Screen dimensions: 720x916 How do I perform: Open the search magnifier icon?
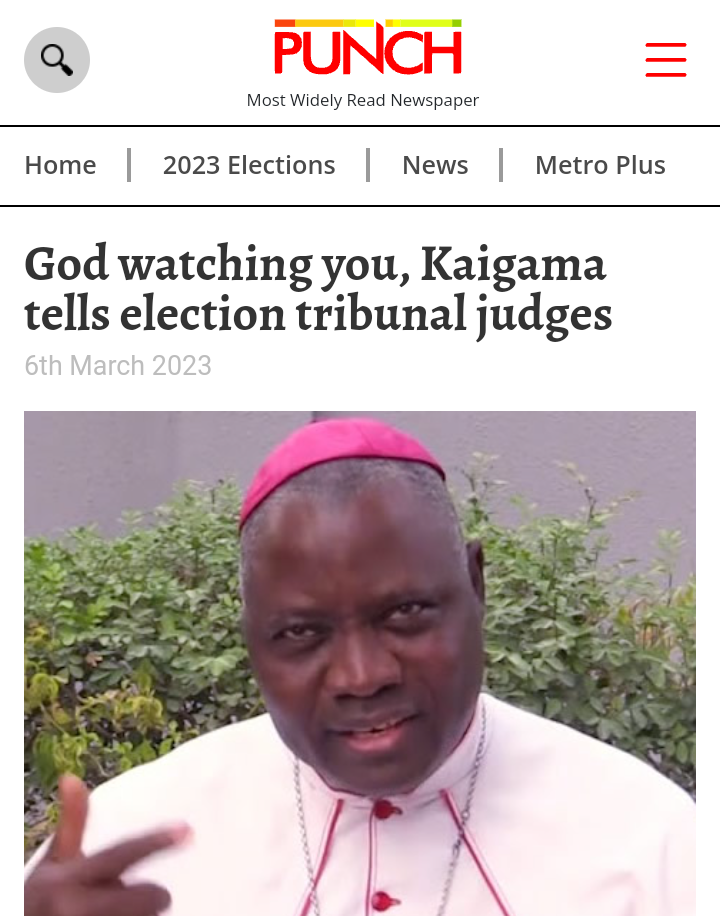(57, 60)
